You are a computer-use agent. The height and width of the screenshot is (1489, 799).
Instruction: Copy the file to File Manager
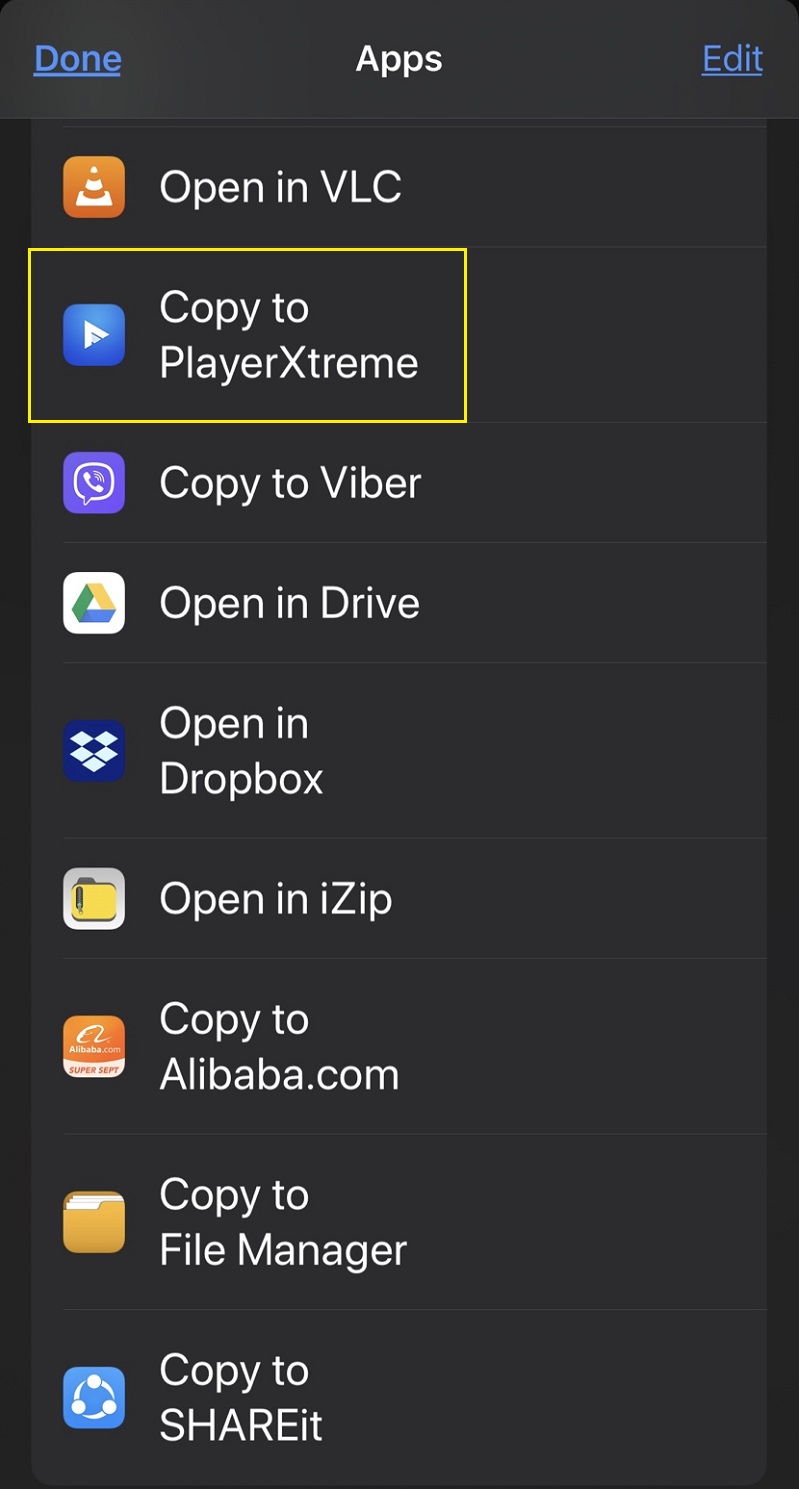pos(282,1221)
